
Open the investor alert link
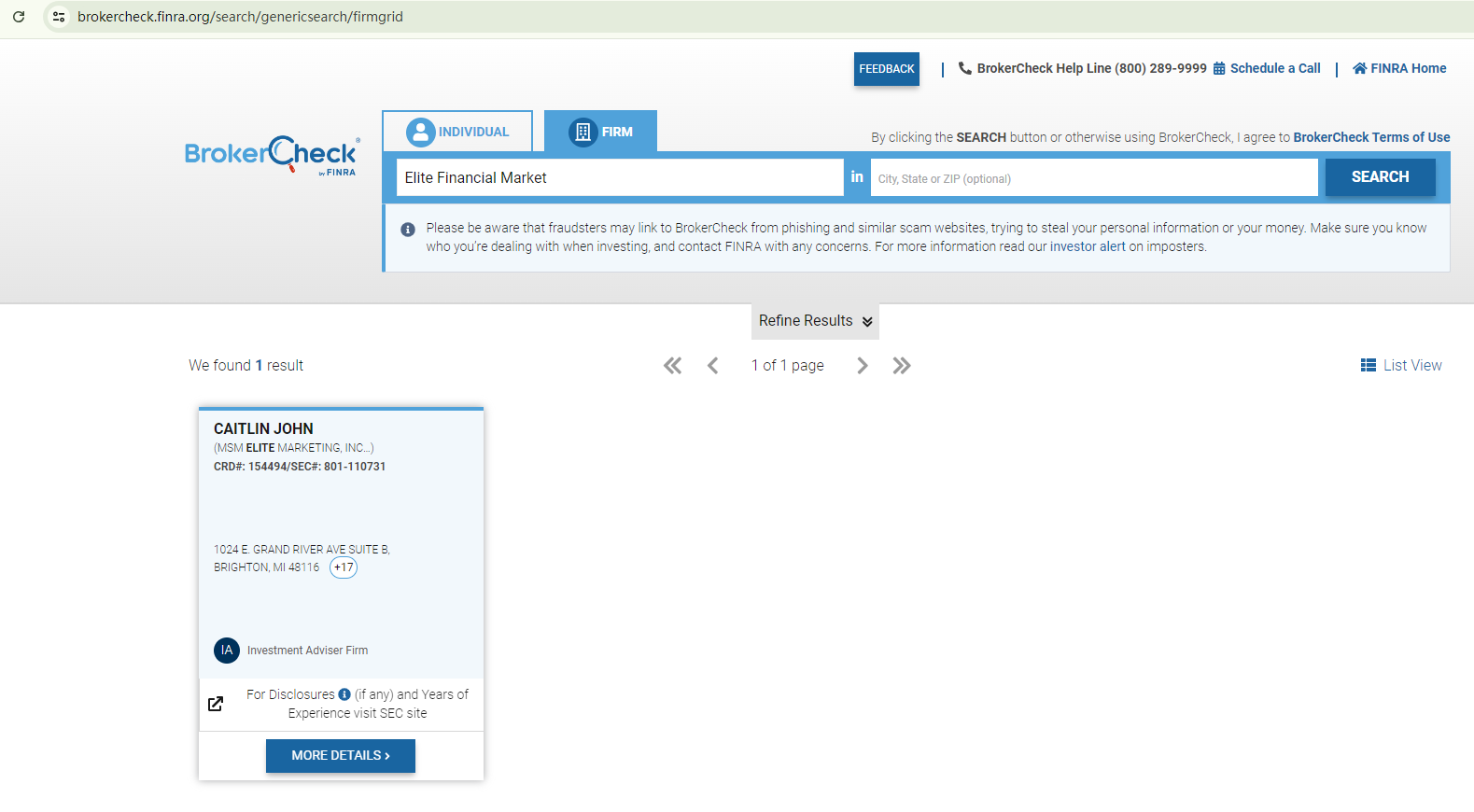coord(1088,246)
